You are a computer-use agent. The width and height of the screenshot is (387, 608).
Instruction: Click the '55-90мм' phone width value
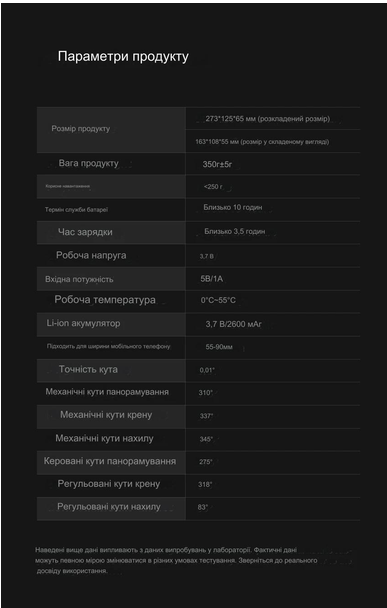tap(219, 347)
